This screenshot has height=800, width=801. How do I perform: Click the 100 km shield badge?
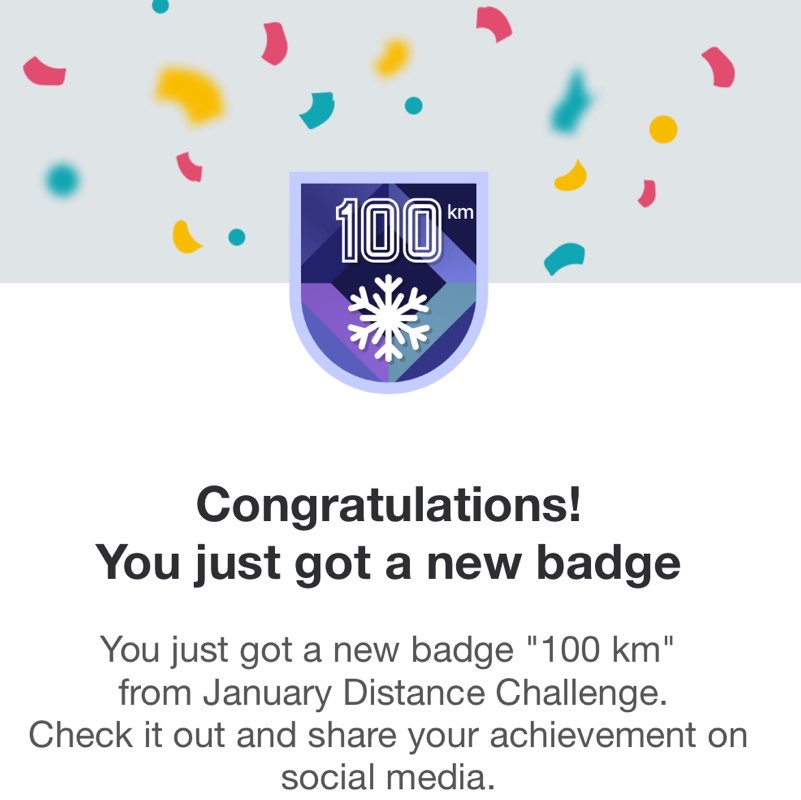(388, 285)
